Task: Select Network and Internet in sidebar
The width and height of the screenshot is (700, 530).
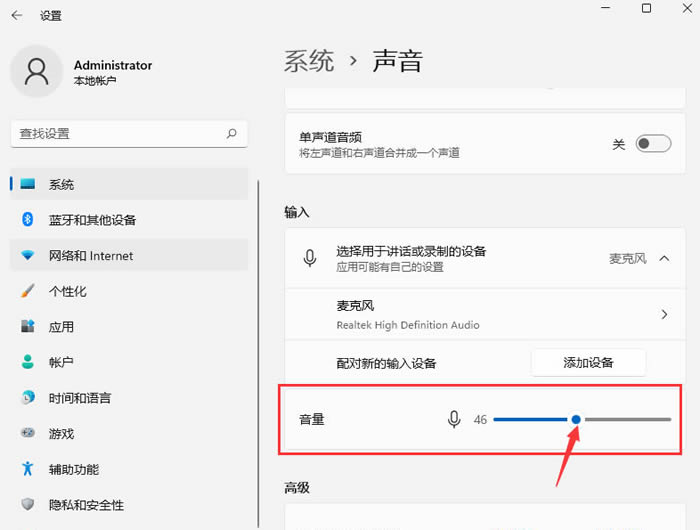Action: [90, 256]
